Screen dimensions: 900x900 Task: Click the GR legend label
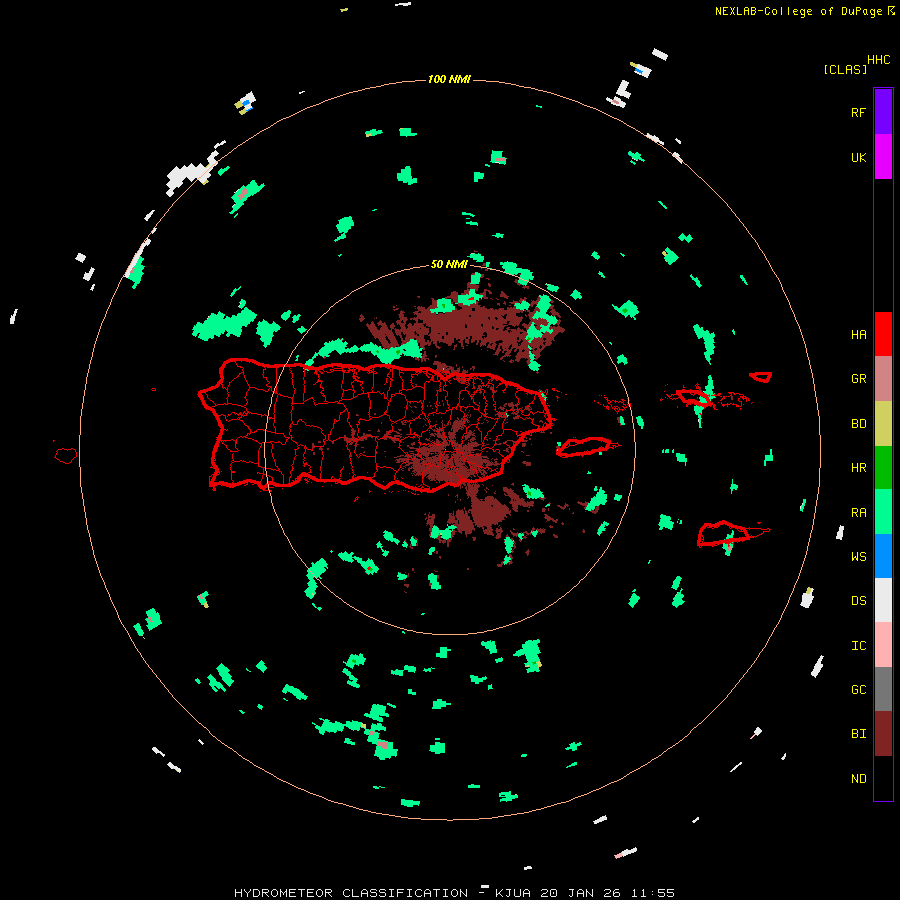(x=858, y=379)
